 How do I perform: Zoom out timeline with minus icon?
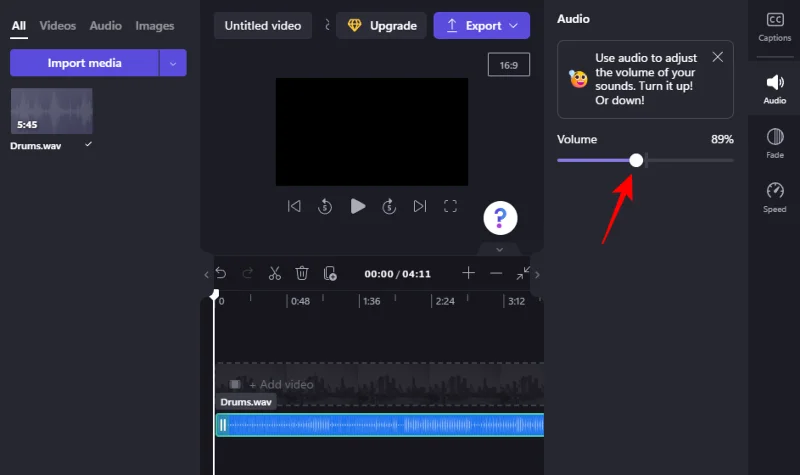click(496, 273)
